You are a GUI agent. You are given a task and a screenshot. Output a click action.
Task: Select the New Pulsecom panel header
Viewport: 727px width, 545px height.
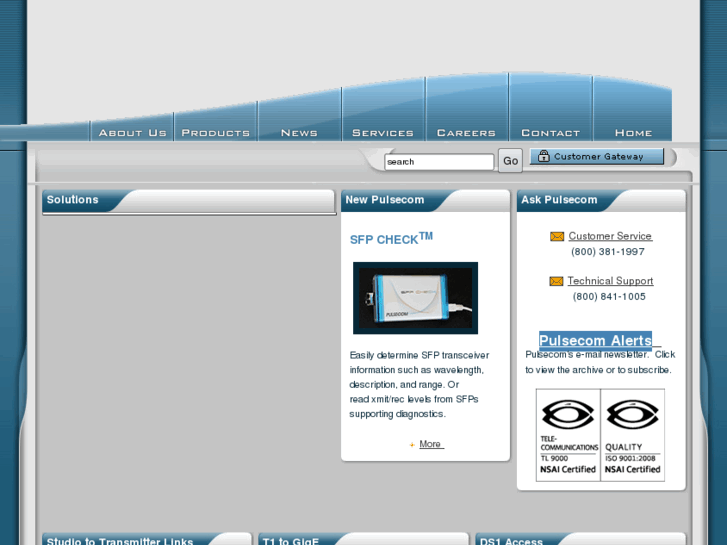pyautogui.click(x=425, y=200)
